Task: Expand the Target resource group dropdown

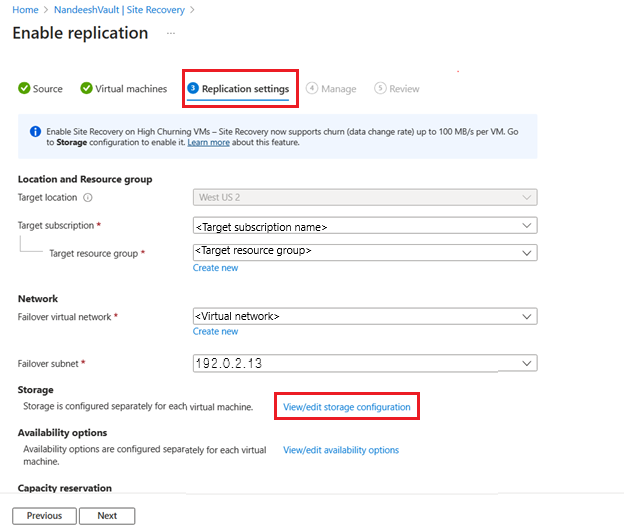Action: pos(364,252)
